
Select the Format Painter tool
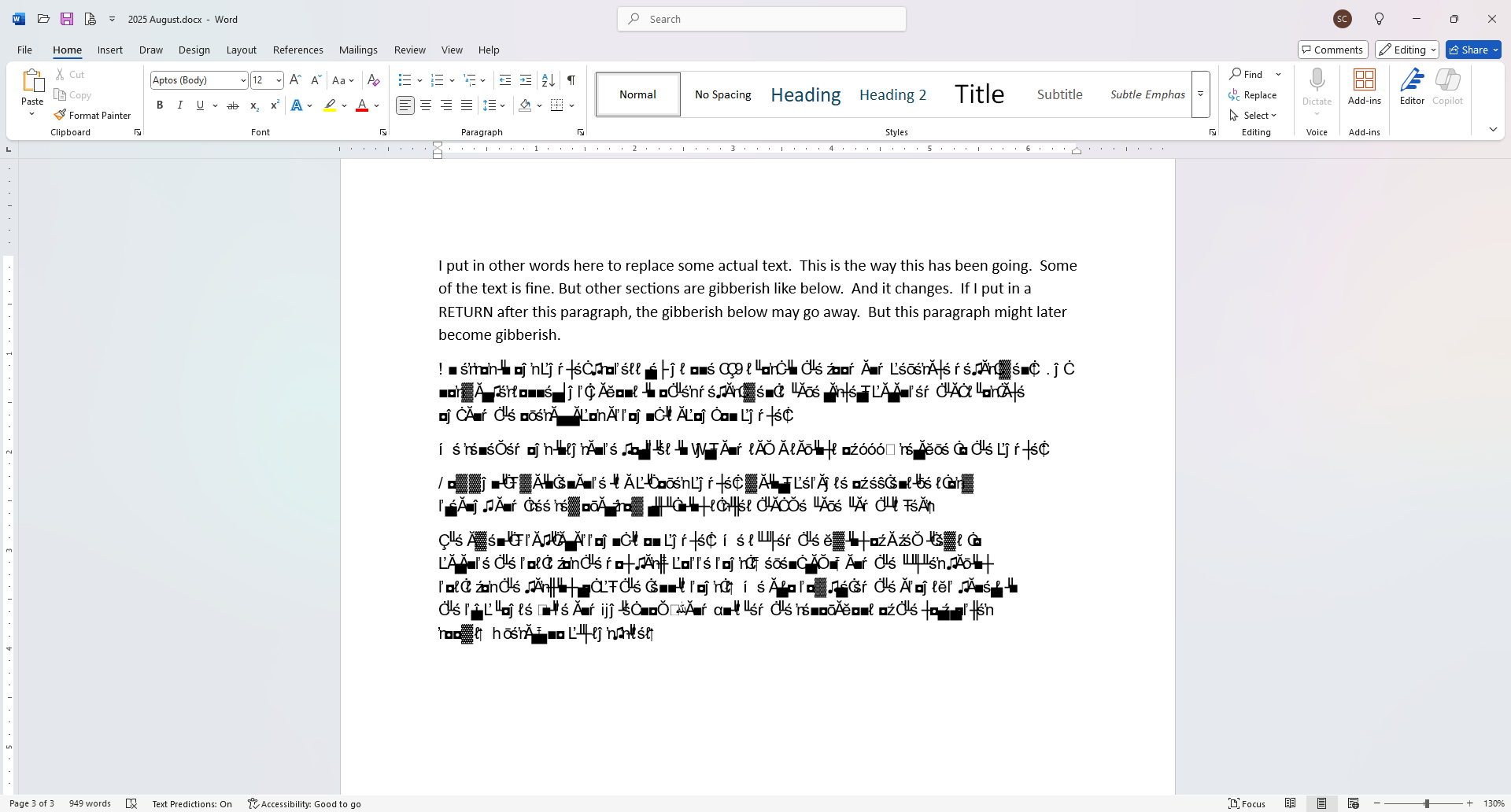click(x=93, y=115)
